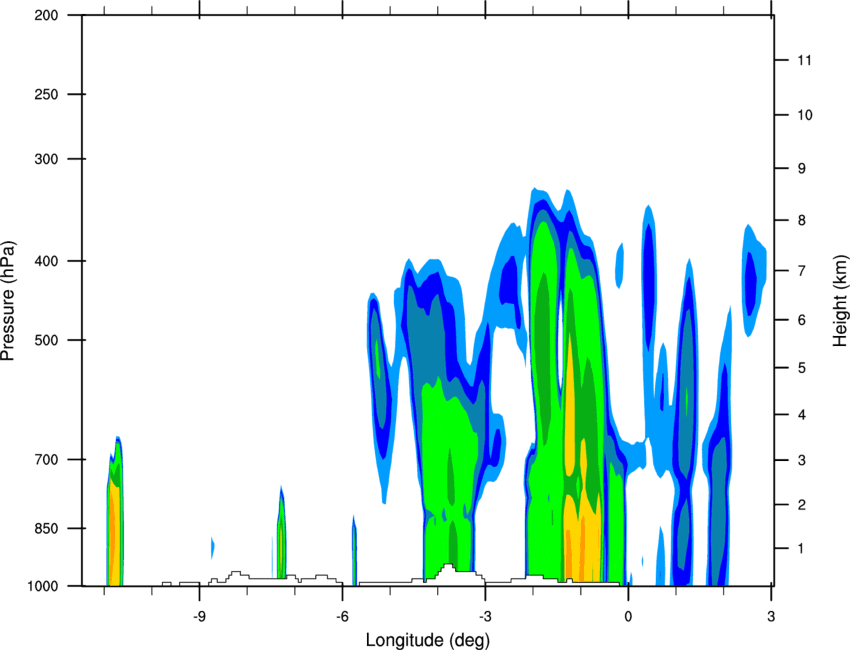Click the 250 pressure tick label
This screenshot has height=650, width=850.
tap(46, 94)
